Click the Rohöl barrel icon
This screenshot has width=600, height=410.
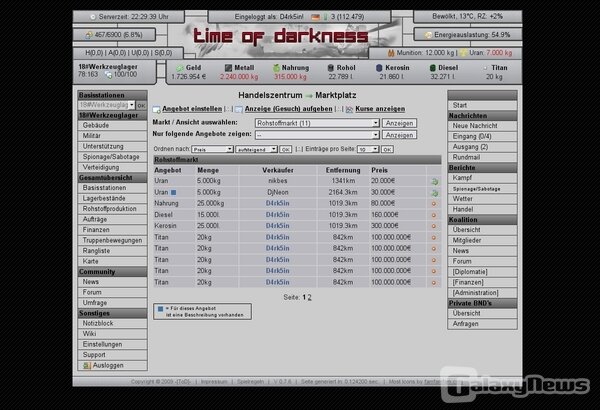tap(331, 68)
